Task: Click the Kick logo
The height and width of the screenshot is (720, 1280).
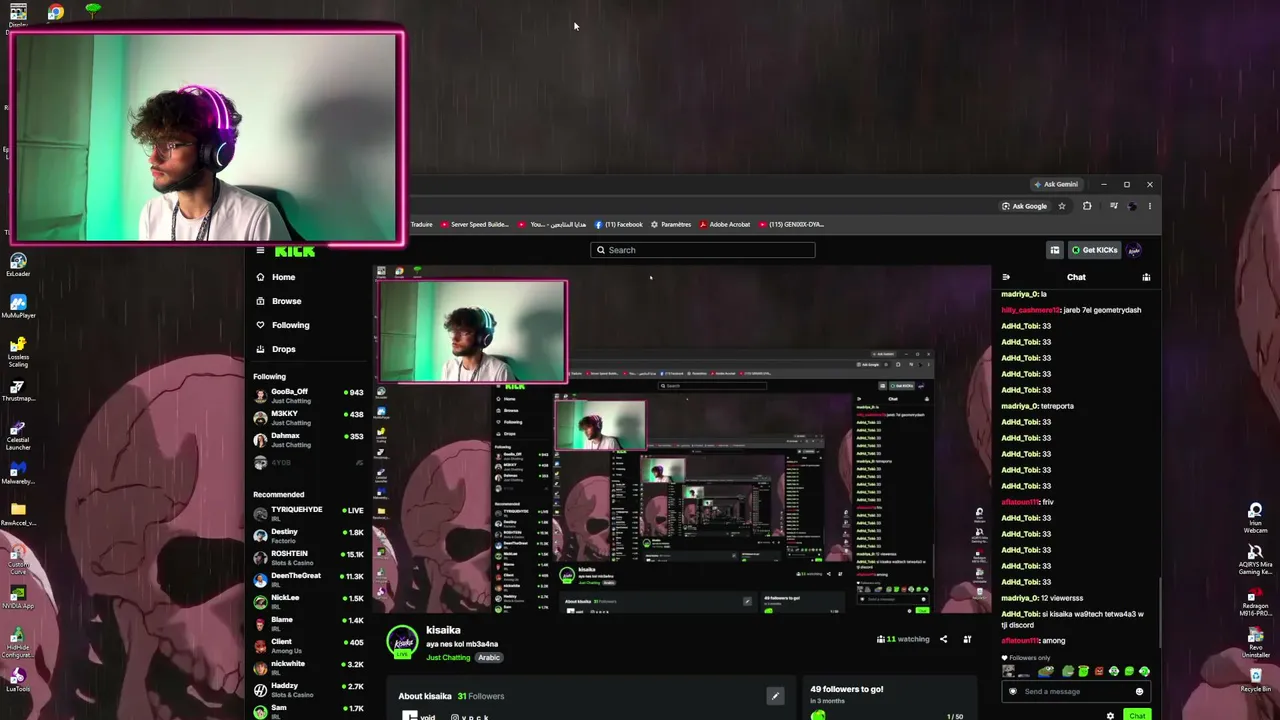Action: click(295, 251)
